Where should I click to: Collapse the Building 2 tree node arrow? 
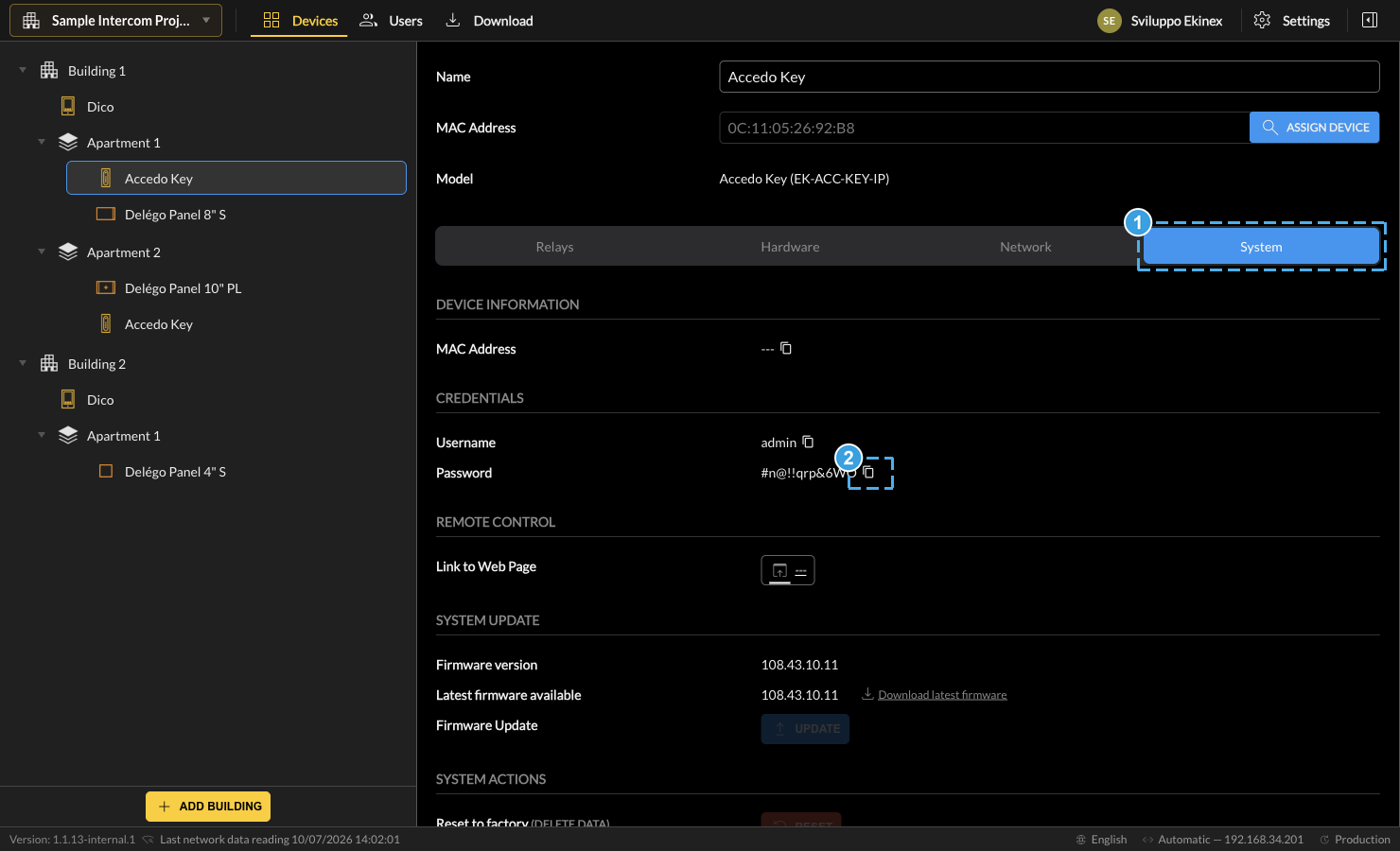(23, 364)
